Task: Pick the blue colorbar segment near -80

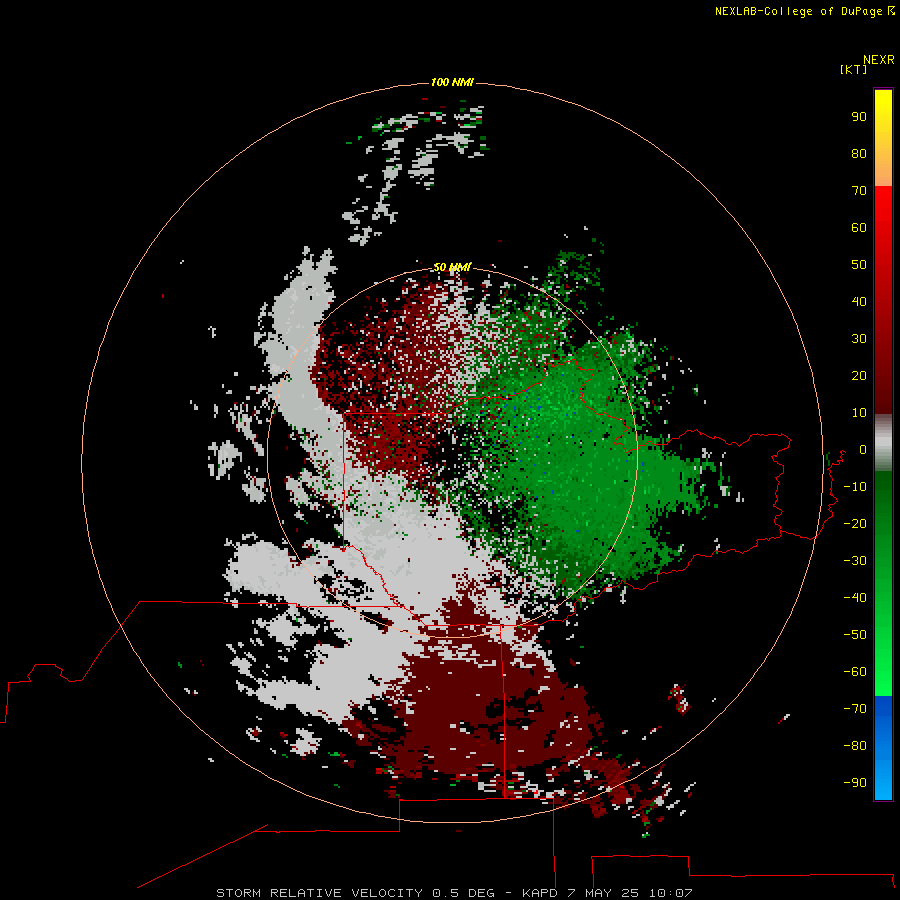Action: click(883, 747)
